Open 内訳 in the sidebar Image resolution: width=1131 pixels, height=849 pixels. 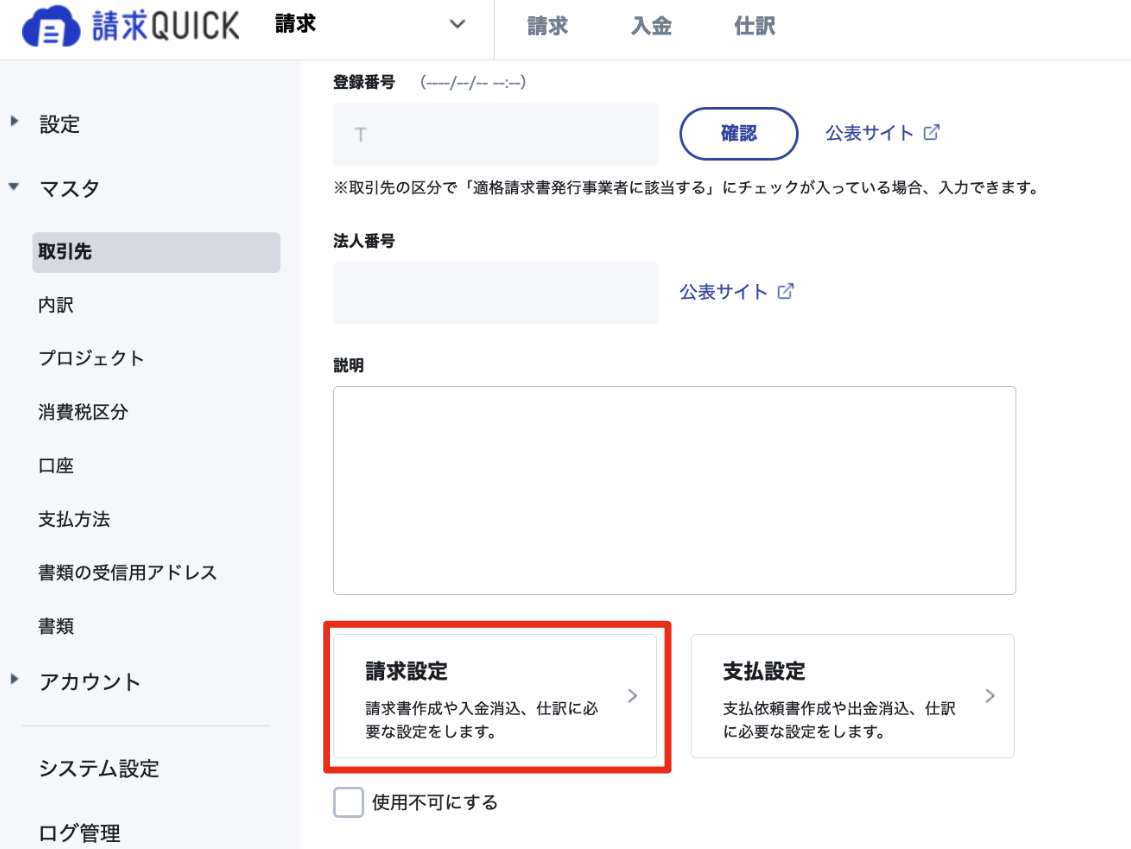click(56, 305)
